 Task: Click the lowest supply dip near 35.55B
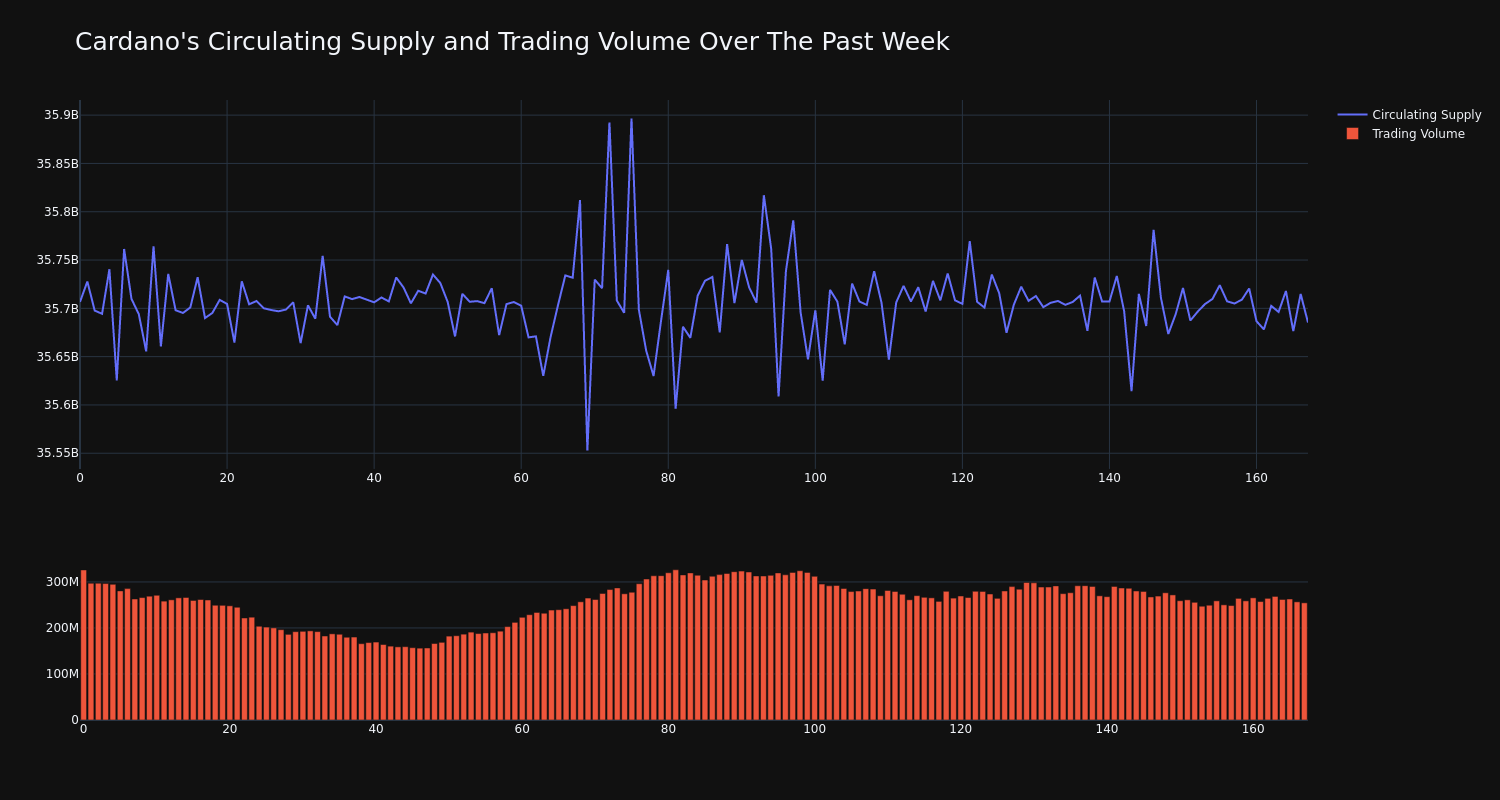click(587, 450)
